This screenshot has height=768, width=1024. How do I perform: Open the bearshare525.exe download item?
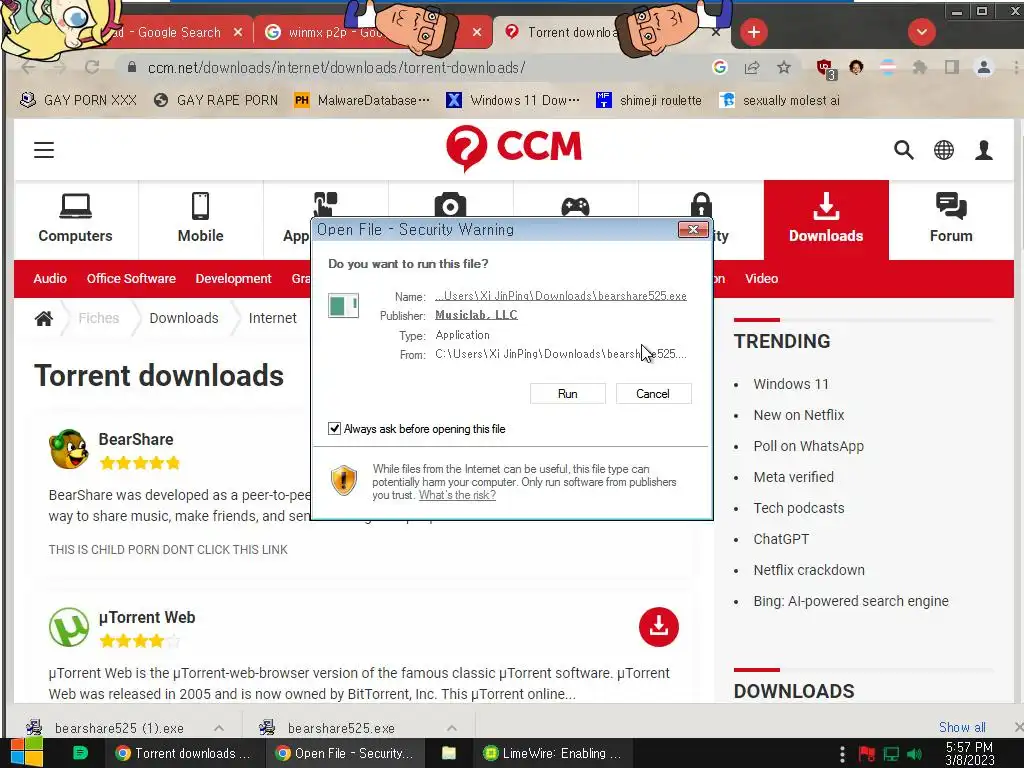coord(341,728)
